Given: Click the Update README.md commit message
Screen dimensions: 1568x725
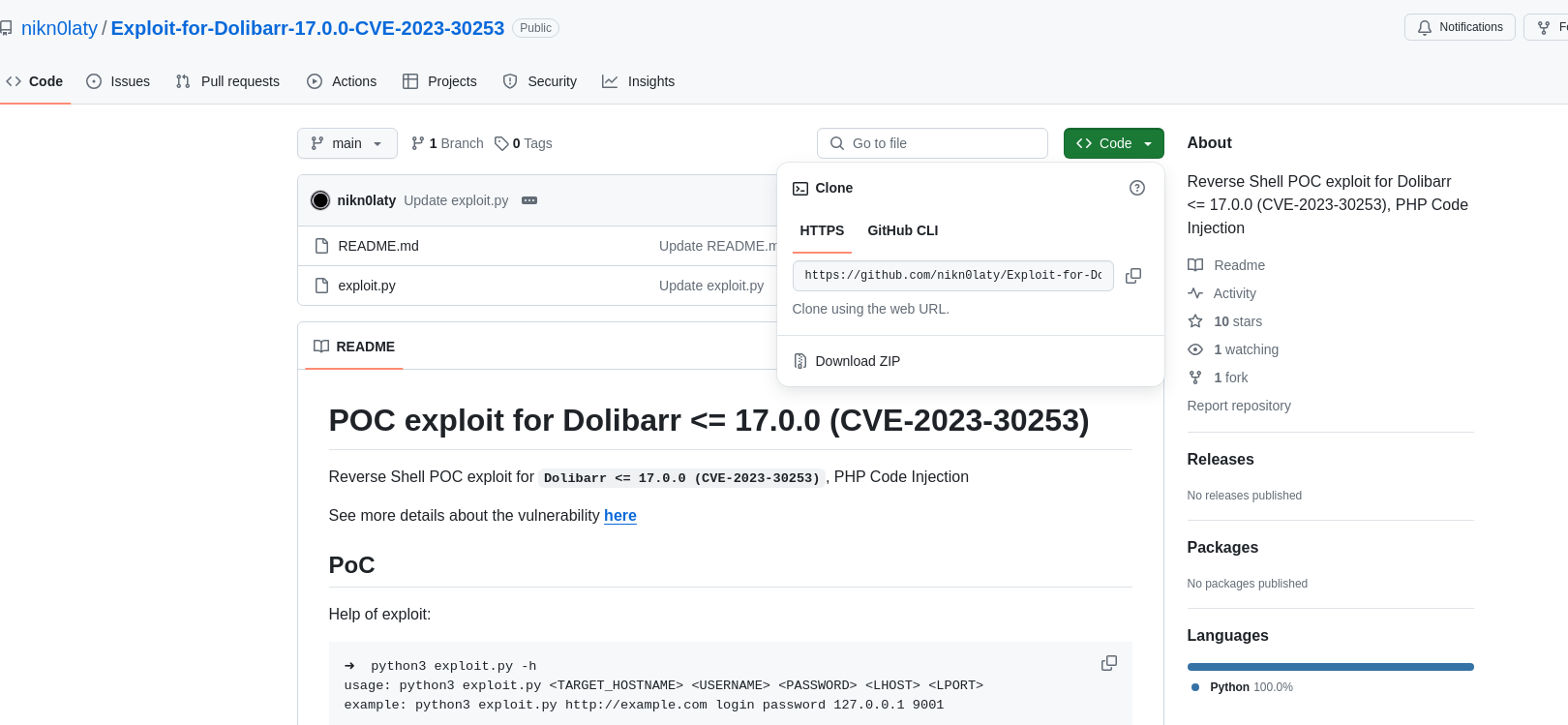Looking at the screenshot, I should (717, 246).
